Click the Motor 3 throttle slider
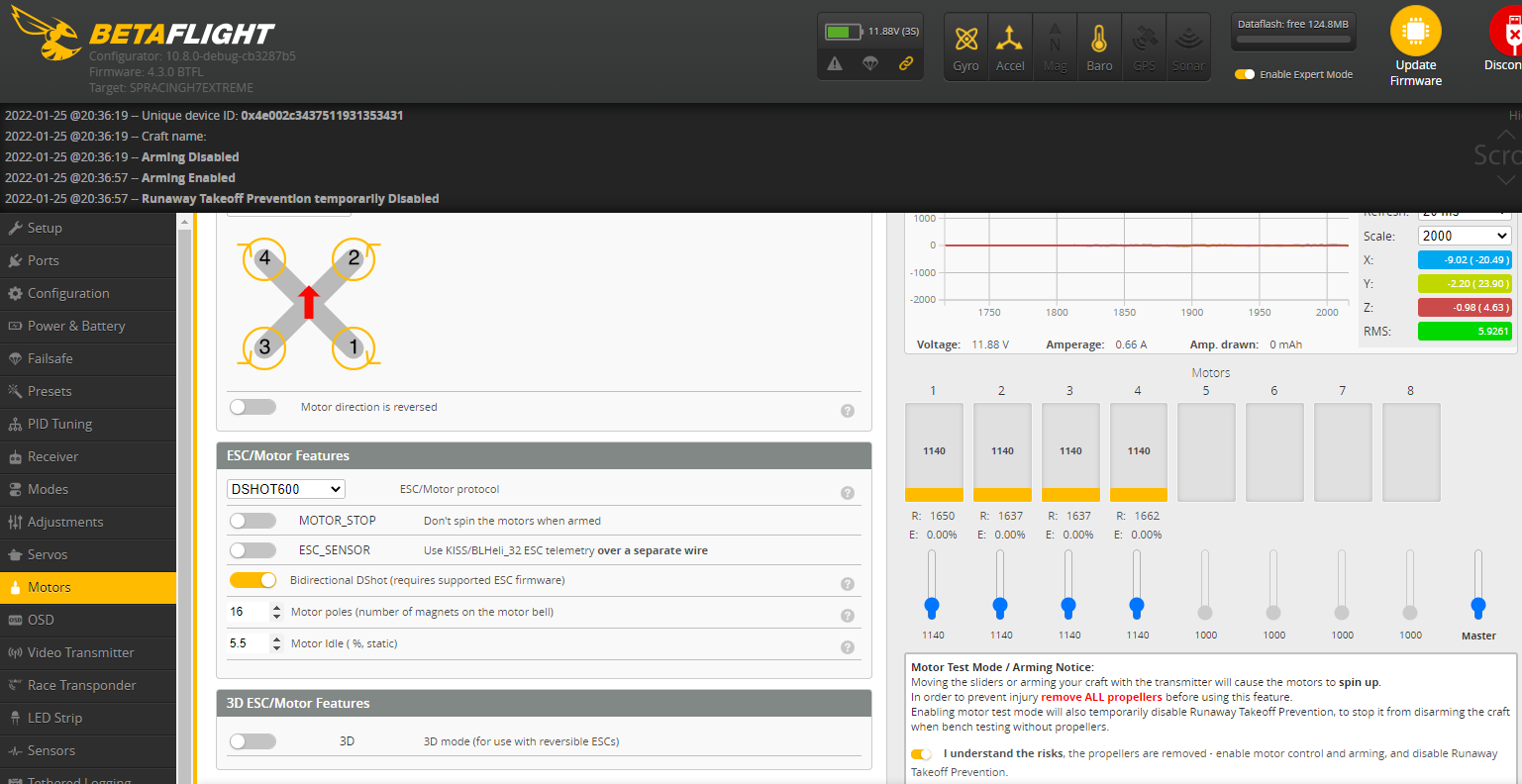Viewport: 1522px width, 784px height. coord(1068,585)
